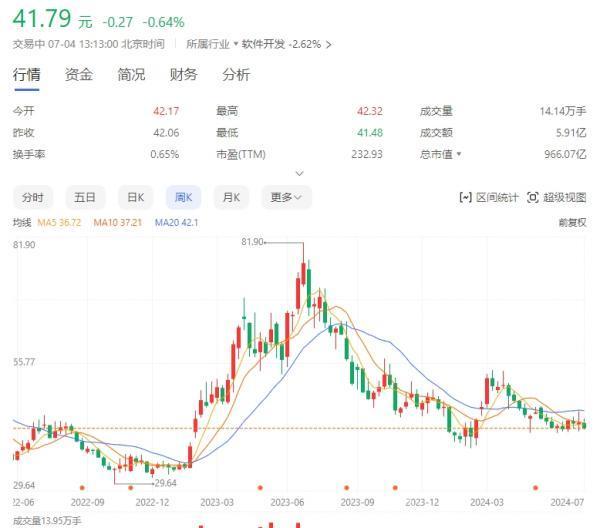Screen dimensions: 600x528
Task: Click the 2023-06 date axis label
Action: [x=287, y=502]
